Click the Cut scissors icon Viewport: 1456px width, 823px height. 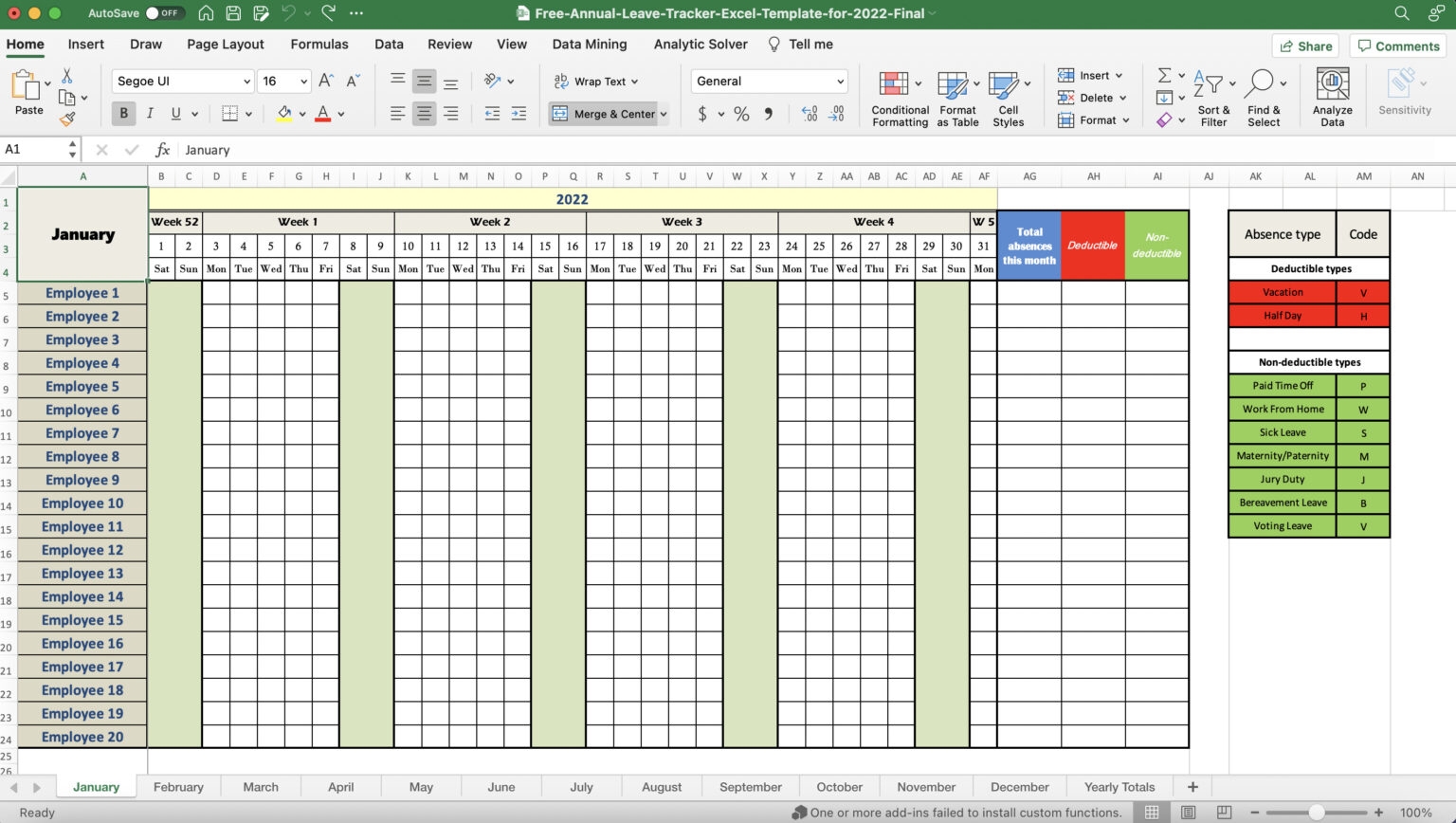coord(67,76)
